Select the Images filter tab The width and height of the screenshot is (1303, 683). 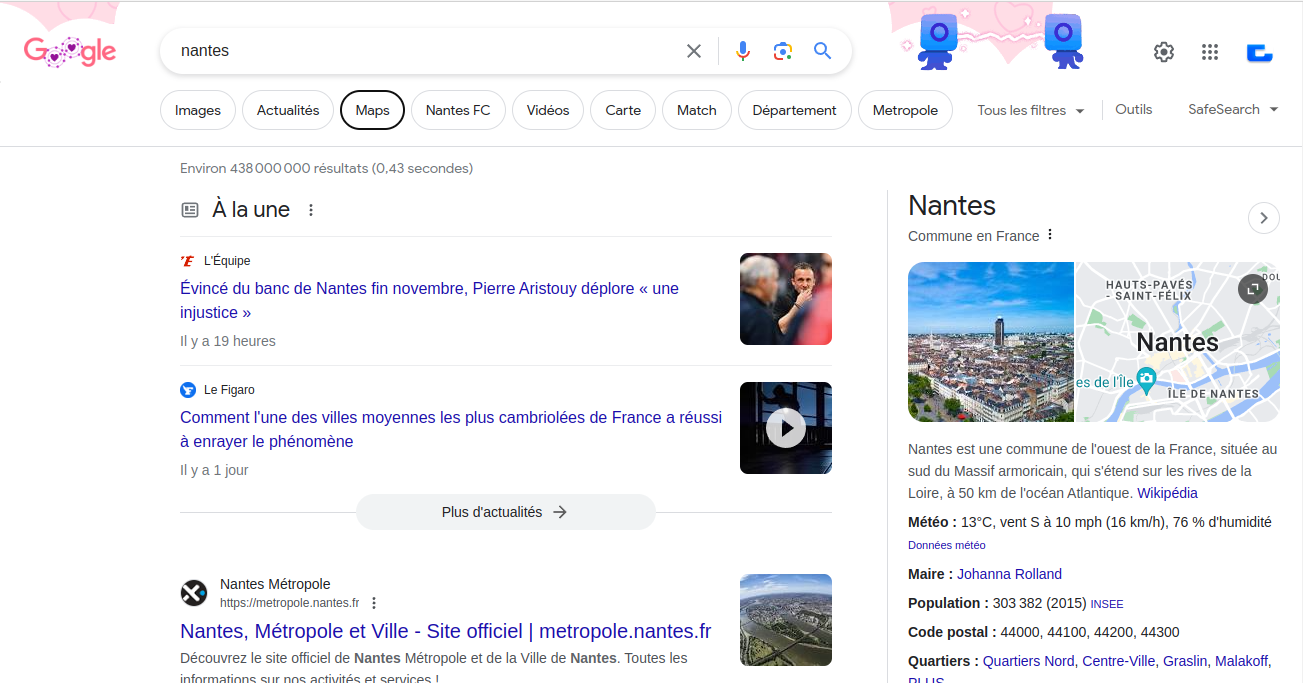(x=198, y=110)
